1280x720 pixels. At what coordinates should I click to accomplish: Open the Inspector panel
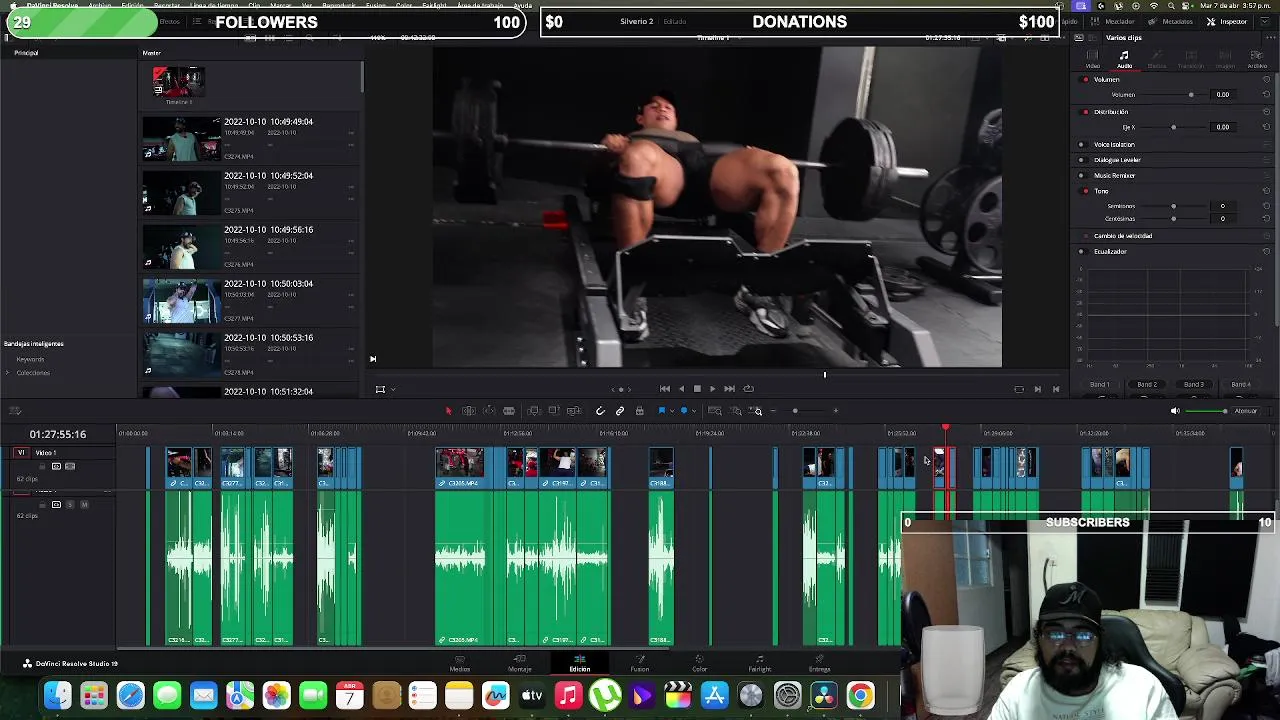[x=1228, y=21]
